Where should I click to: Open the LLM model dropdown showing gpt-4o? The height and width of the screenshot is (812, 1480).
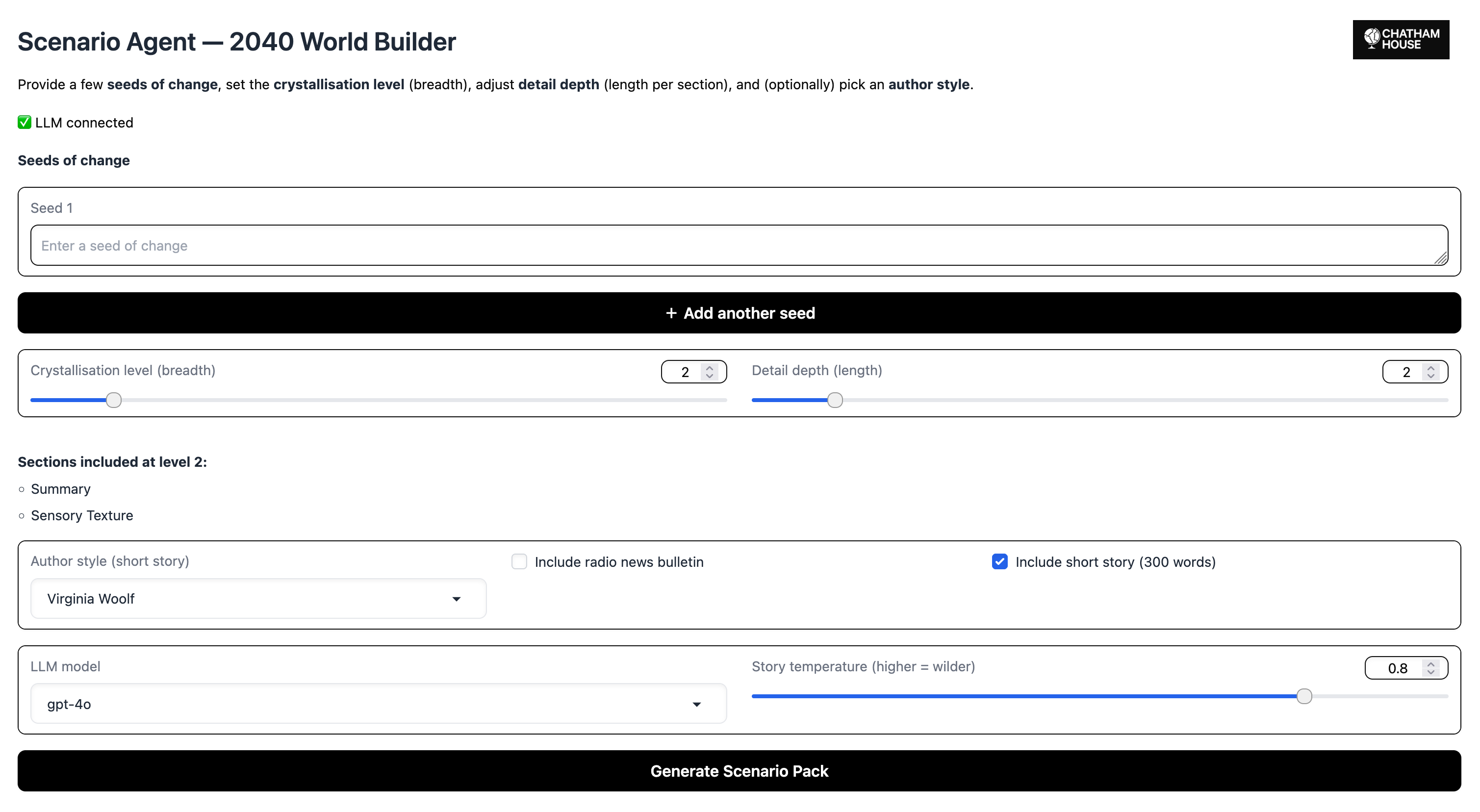click(379, 703)
